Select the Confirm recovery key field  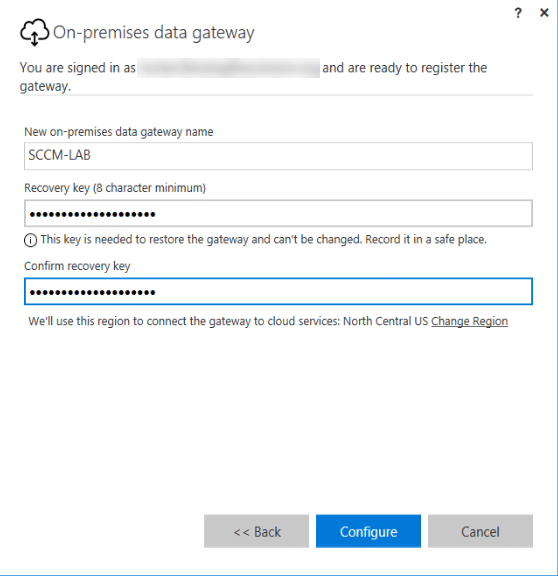[278, 291]
